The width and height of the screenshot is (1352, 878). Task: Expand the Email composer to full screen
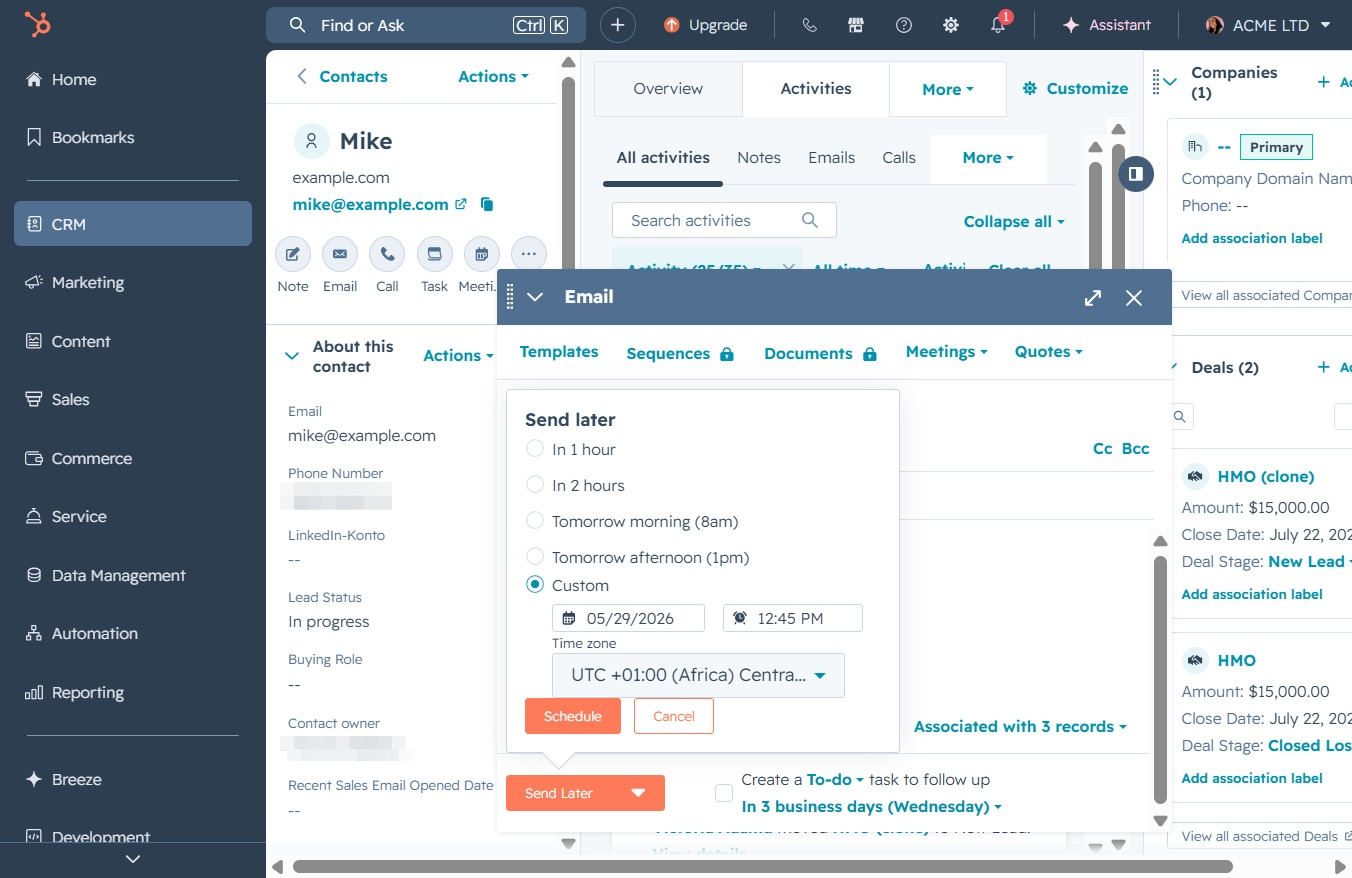(x=1093, y=297)
